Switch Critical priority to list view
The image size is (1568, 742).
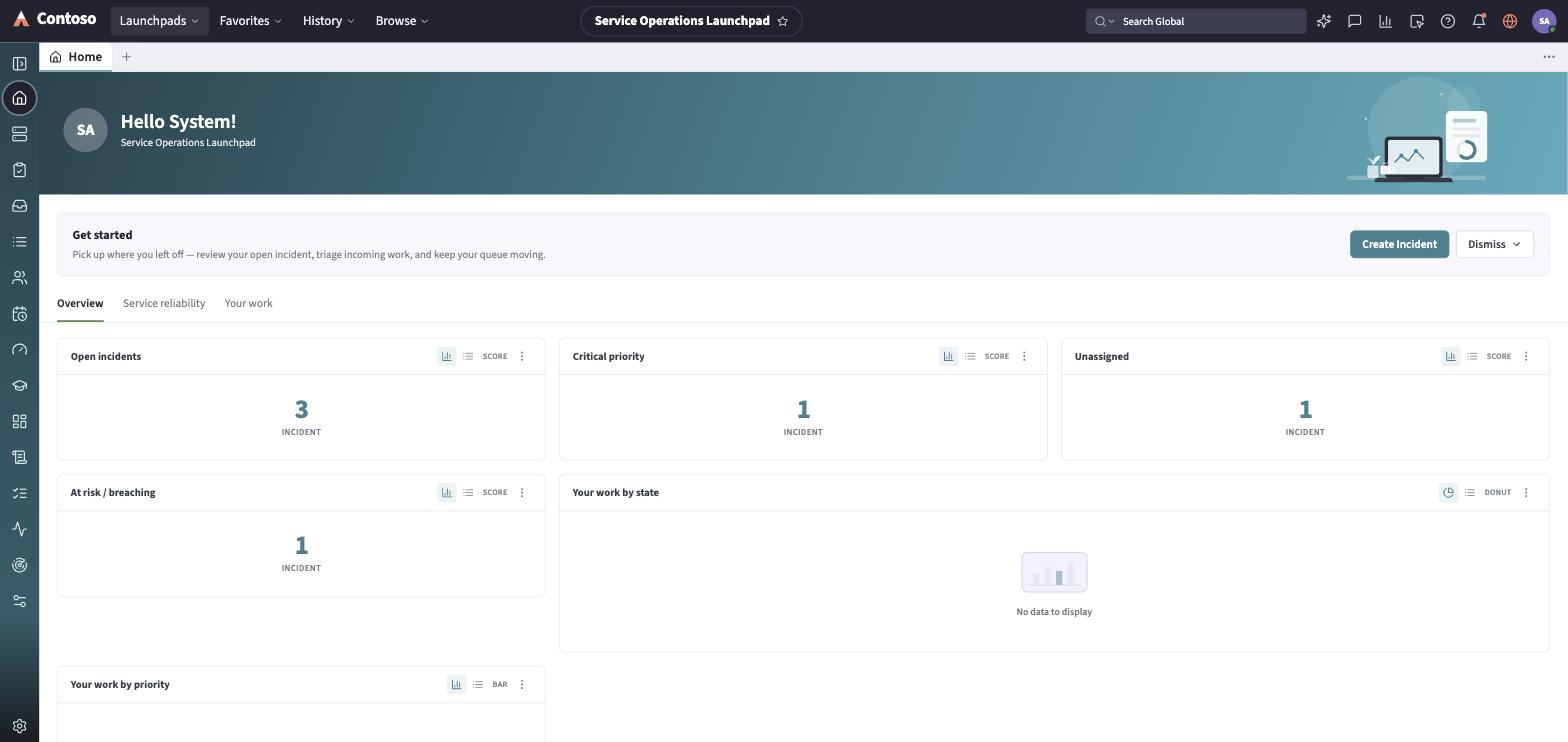(x=970, y=356)
